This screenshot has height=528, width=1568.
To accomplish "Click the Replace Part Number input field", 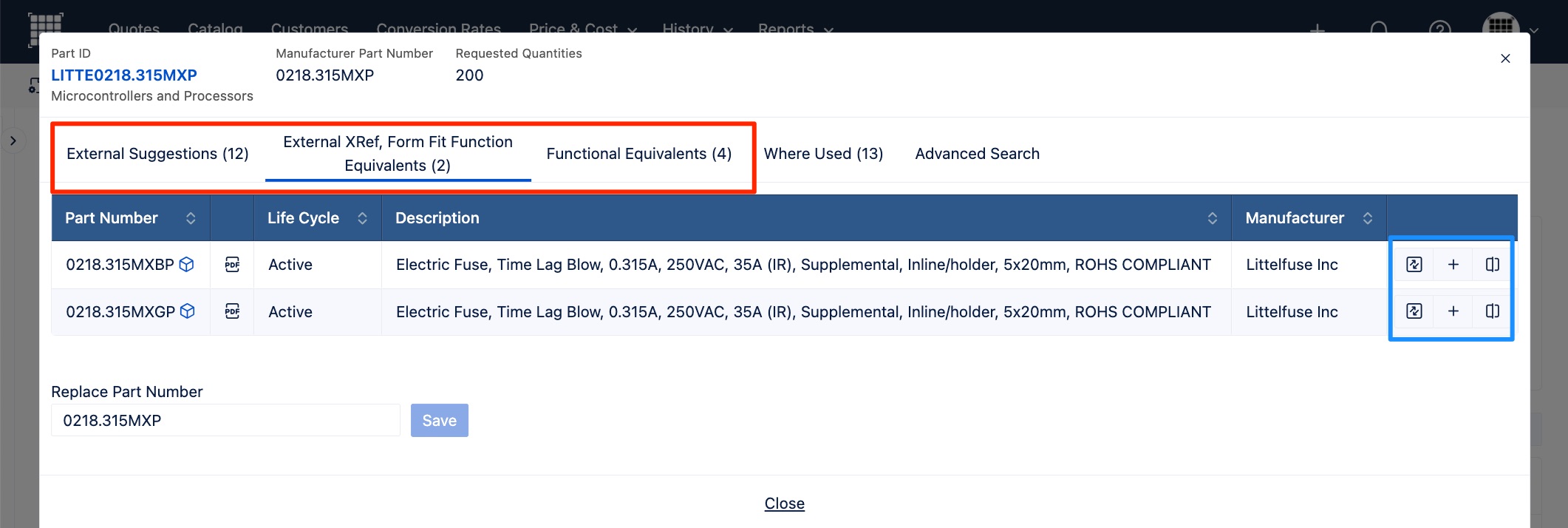I will click(x=225, y=420).
